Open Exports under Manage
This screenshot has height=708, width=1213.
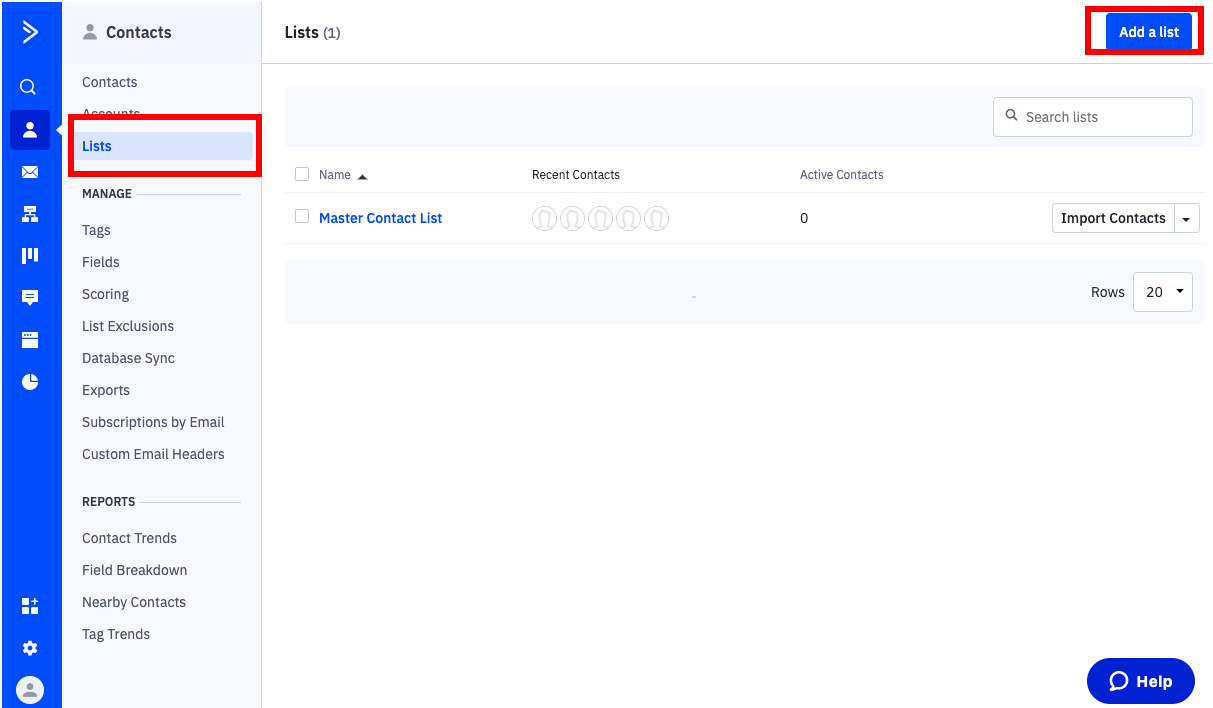click(106, 390)
